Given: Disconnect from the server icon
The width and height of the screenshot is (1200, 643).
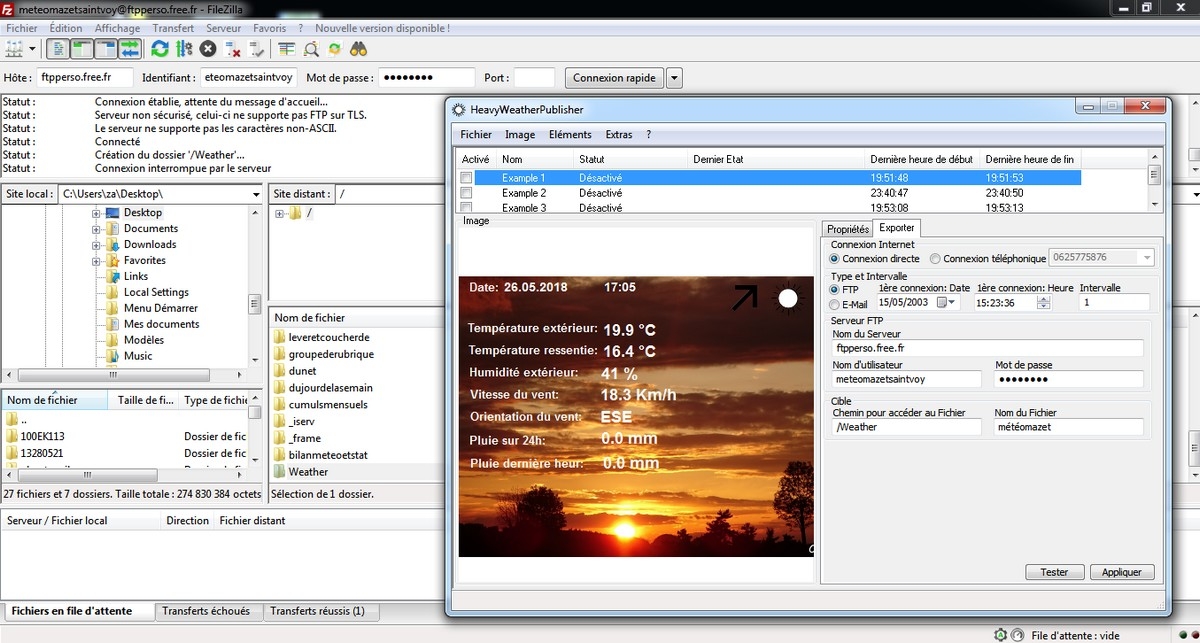Looking at the screenshot, I should click(x=233, y=48).
